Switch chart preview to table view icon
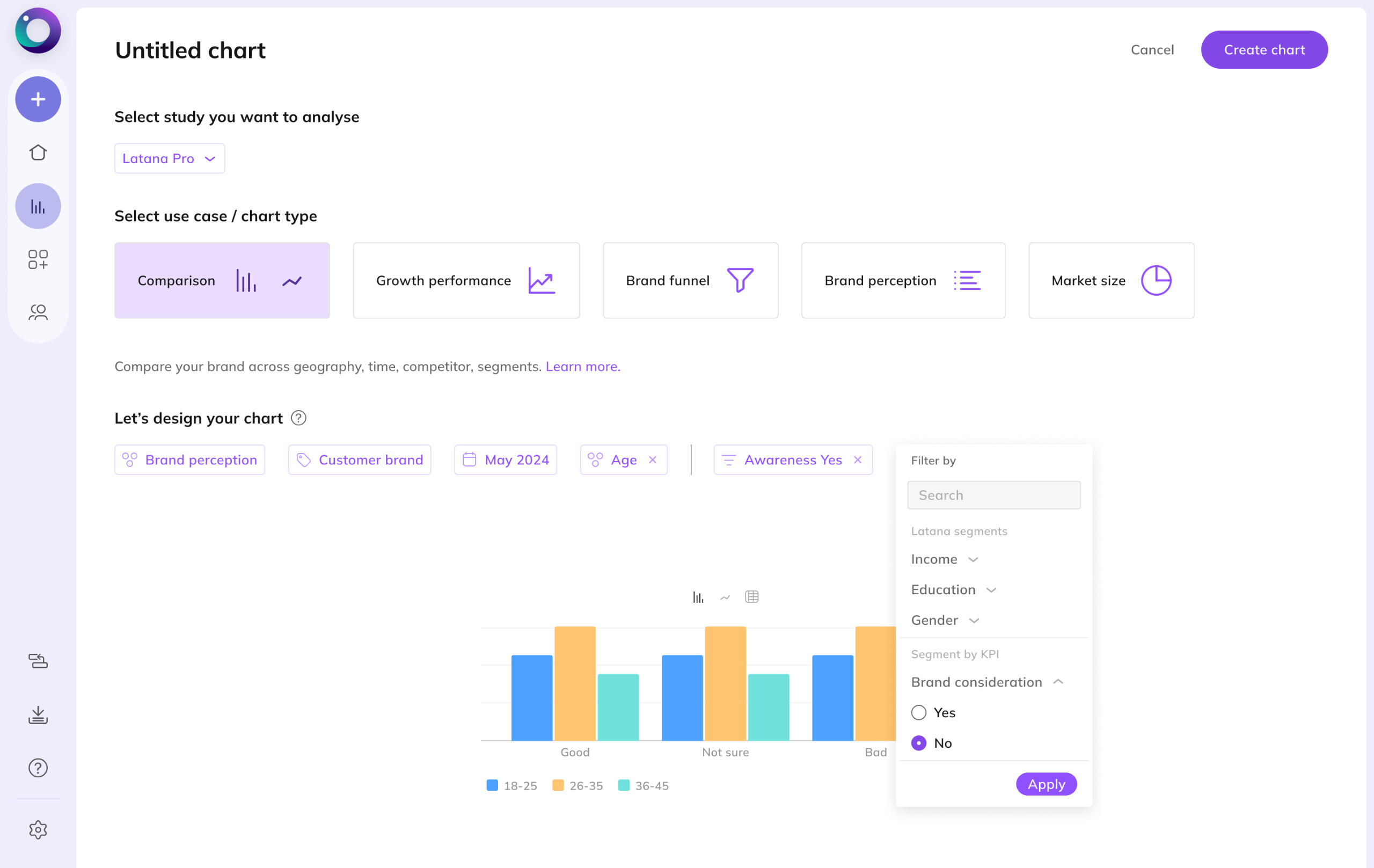1374x868 pixels. [751, 597]
